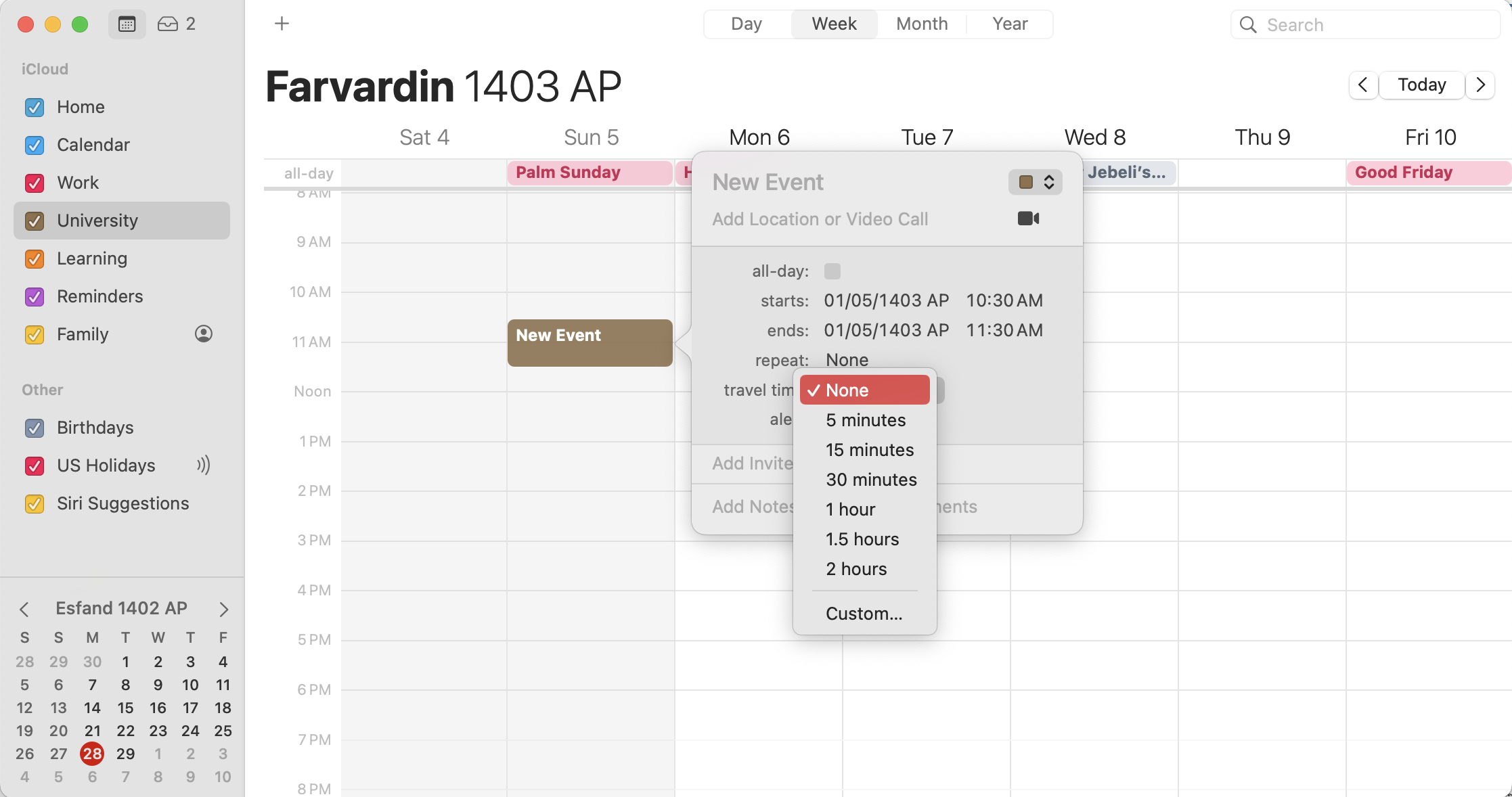Show next month in mini calendar
Image resolution: width=1512 pixels, height=797 pixels.
(223, 609)
